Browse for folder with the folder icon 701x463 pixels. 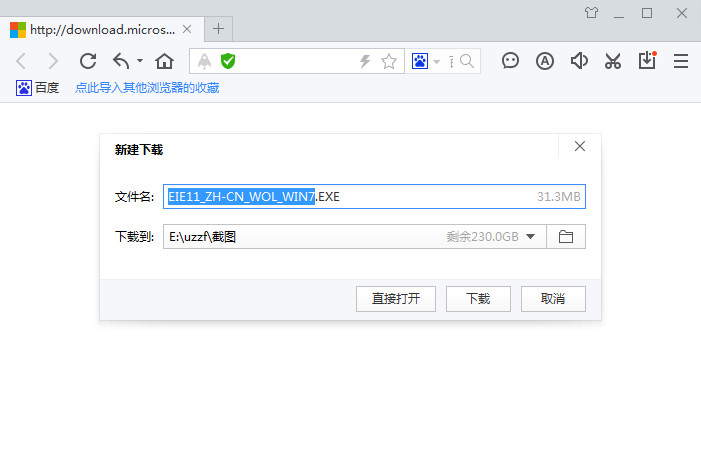point(566,236)
